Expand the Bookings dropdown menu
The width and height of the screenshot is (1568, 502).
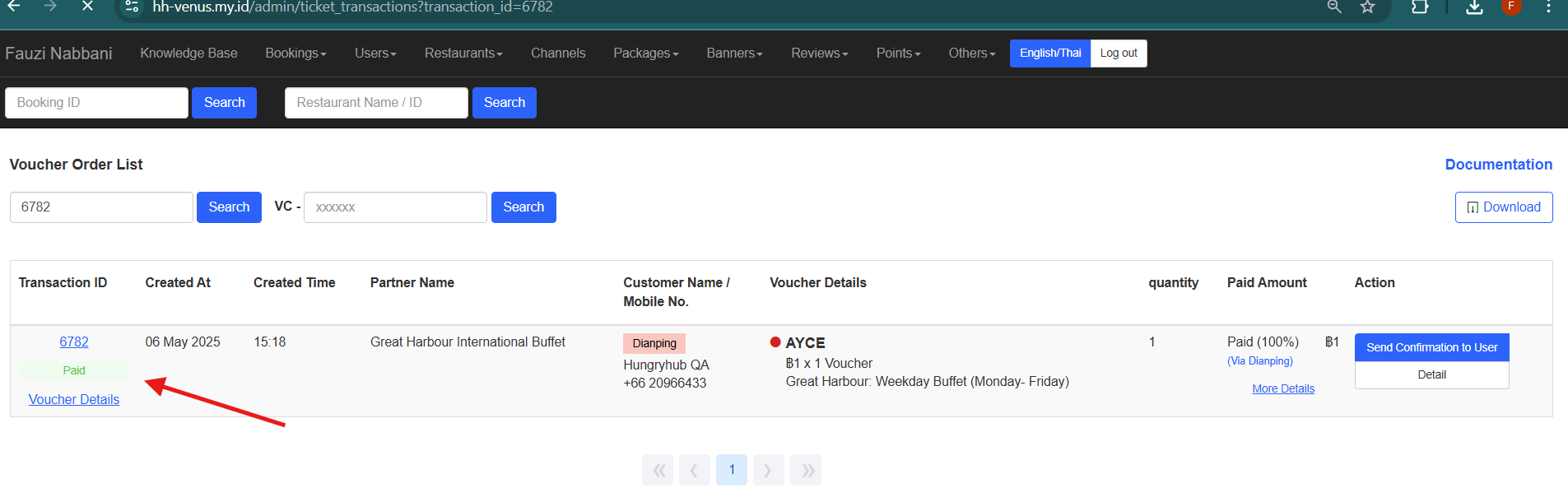tap(295, 53)
